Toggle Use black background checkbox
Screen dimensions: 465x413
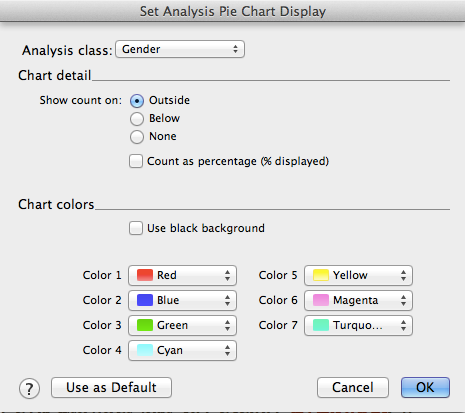(x=136, y=228)
